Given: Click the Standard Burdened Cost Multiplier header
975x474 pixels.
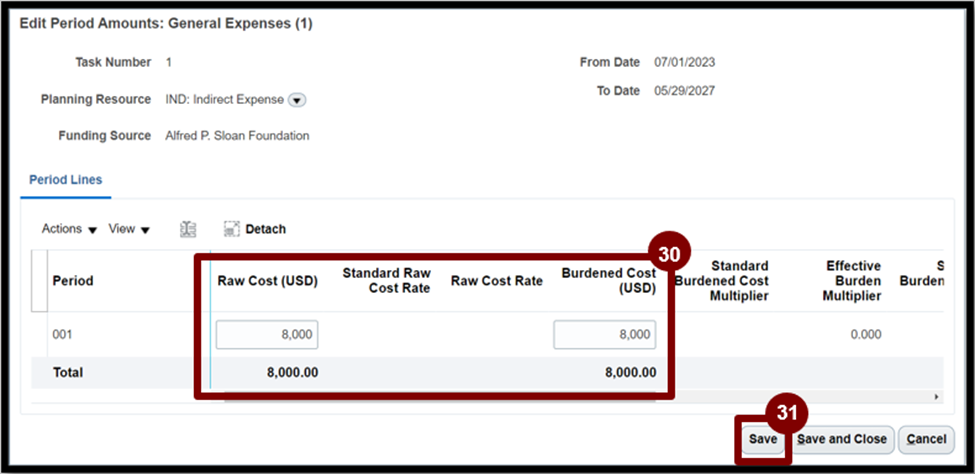Looking at the screenshot, I should (x=723, y=281).
